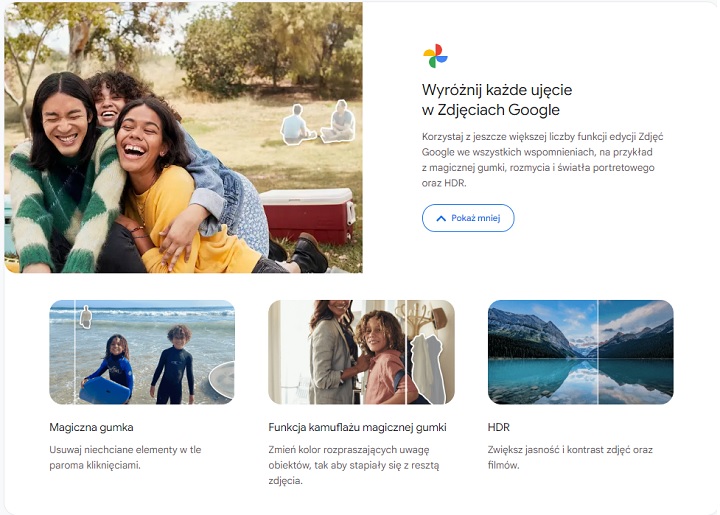Click the "Funkcja kamuflażu magicznej gumki" title
Screen dimensions: 720x515
point(357,427)
